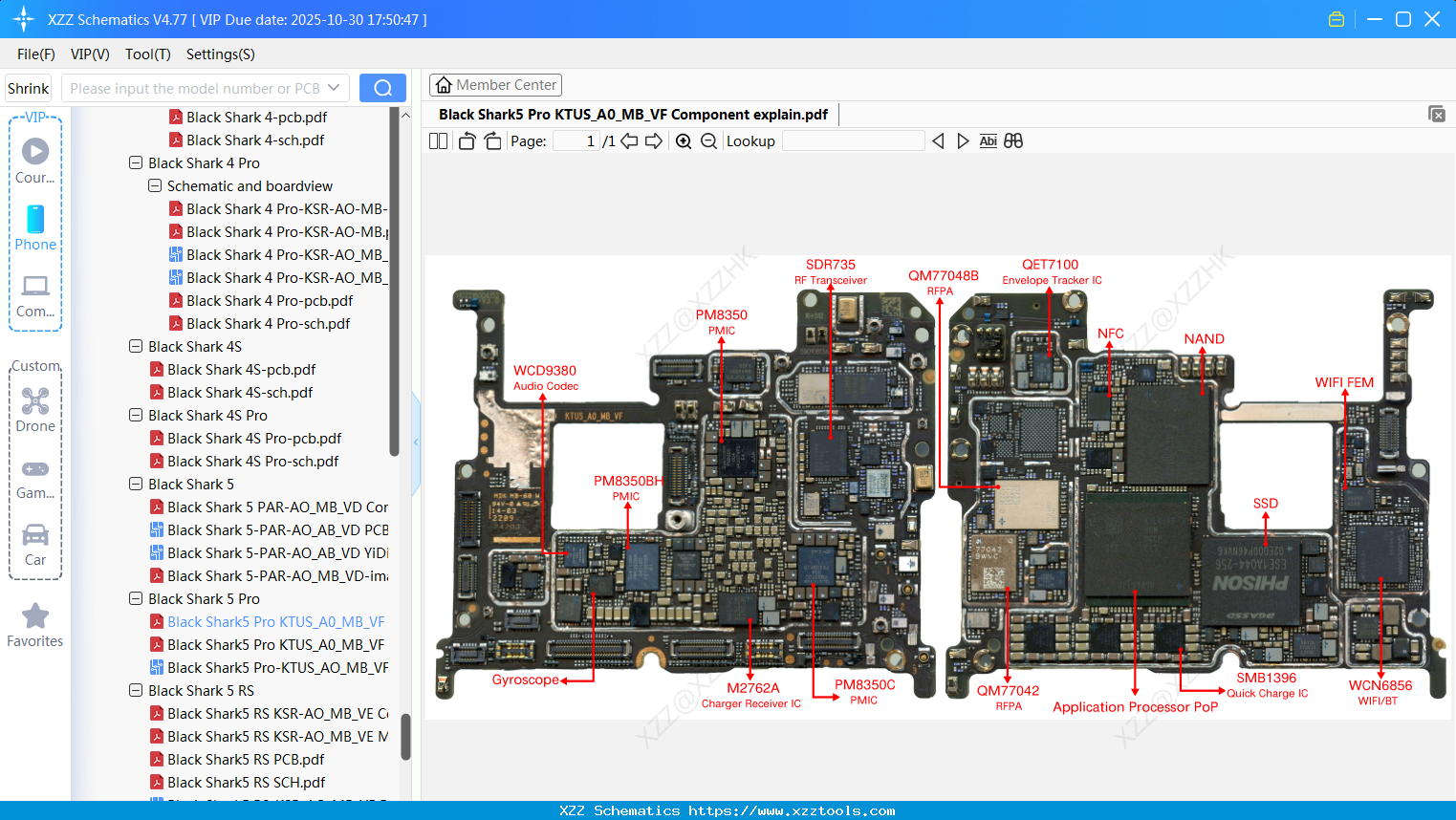1456x820 pixels.
Task: Open the model number dropdown in search box
Action: (x=336, y=86)
